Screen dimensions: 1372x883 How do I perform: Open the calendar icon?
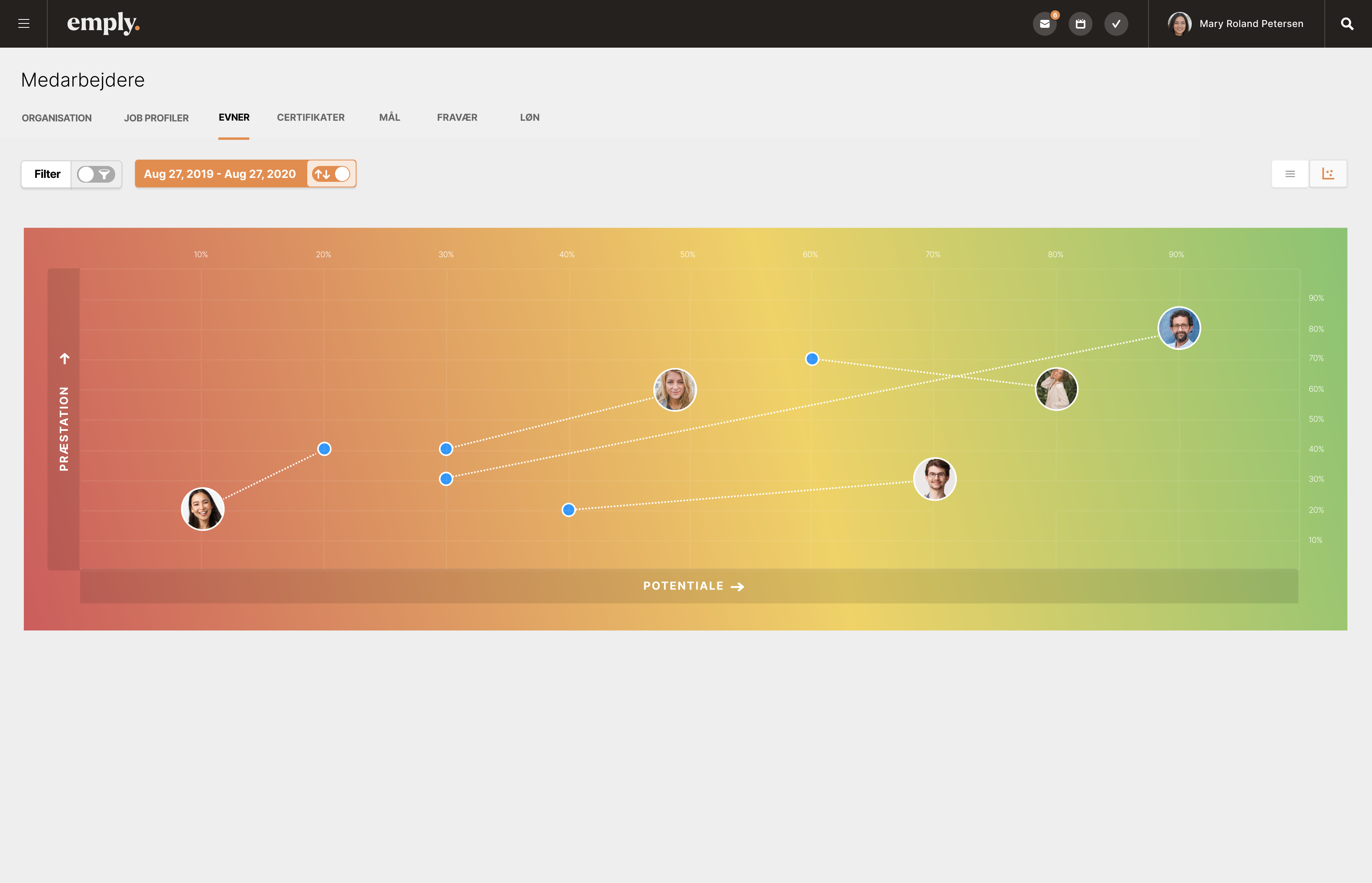[x=1080, y=23]
